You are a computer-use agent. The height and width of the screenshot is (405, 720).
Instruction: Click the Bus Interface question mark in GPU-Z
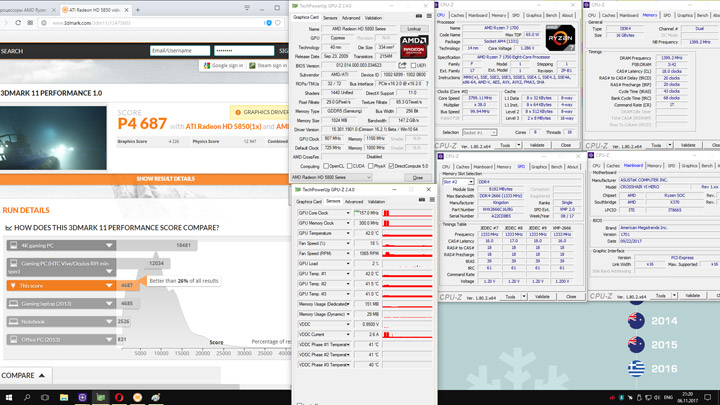[427, 84]
